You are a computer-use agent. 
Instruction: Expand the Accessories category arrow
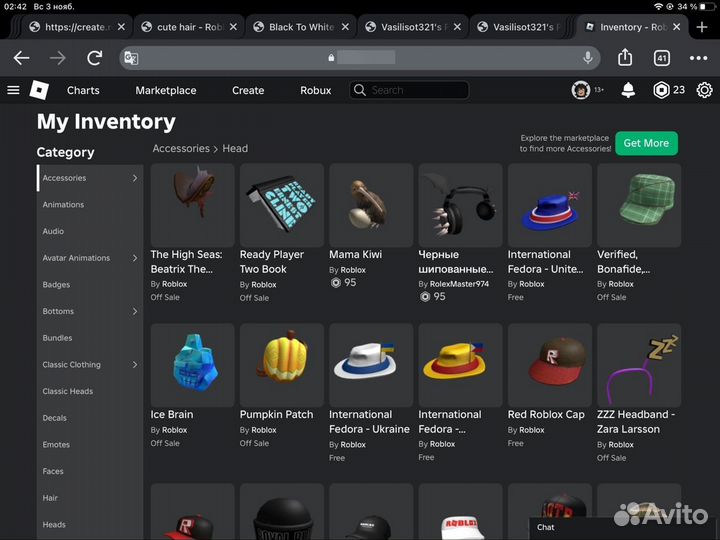(135, 178)
